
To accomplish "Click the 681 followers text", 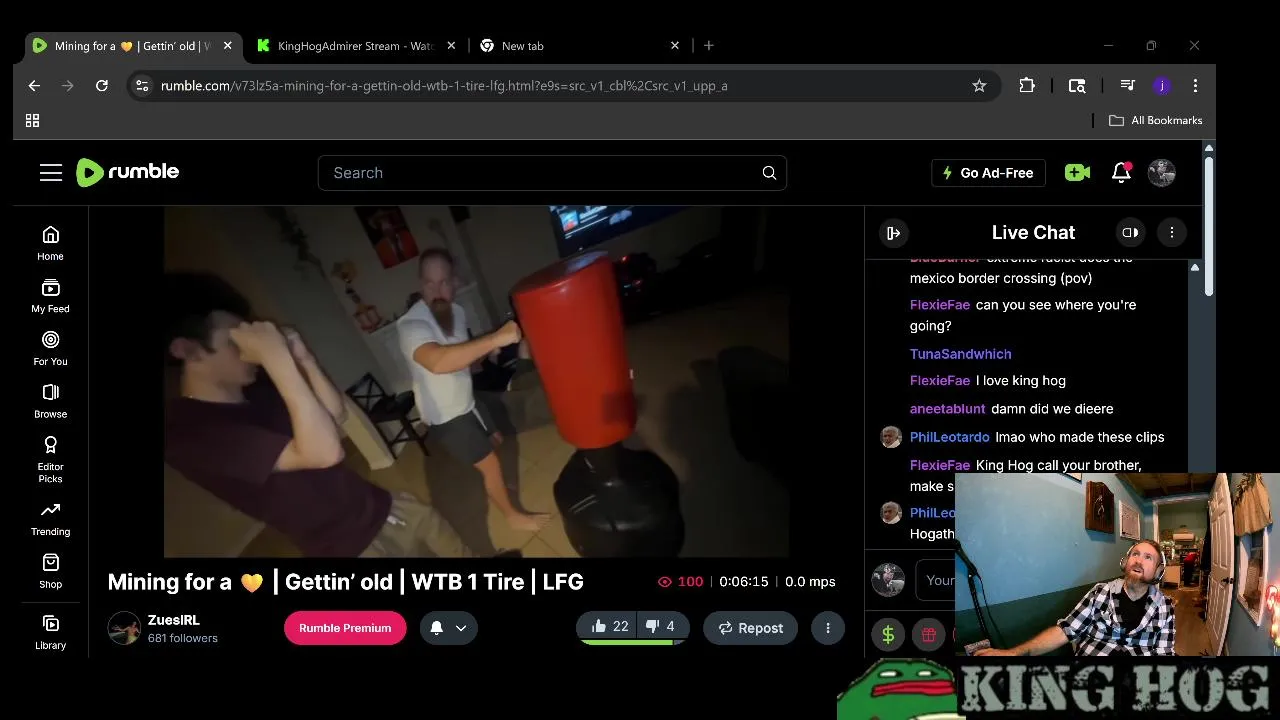I will pyautogui.click(x=183, y=638).
